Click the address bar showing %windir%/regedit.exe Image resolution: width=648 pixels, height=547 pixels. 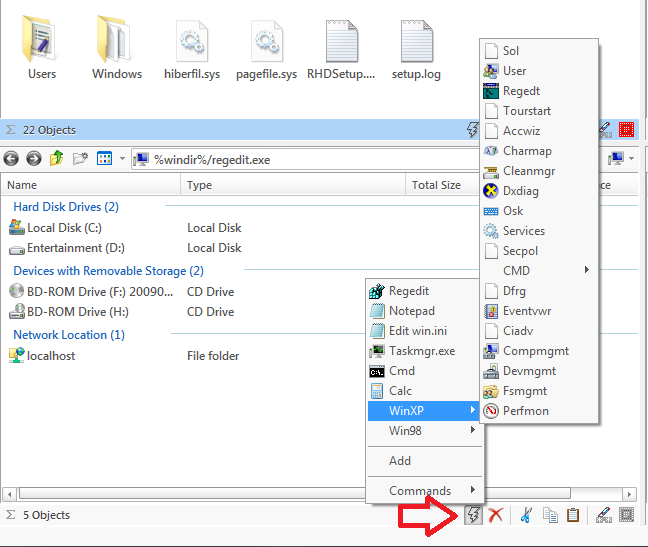(304, 159)
